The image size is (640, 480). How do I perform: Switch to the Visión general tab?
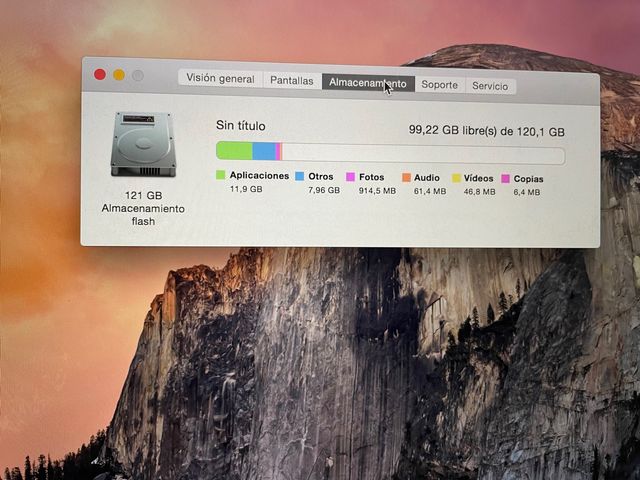tap(220, 78)
